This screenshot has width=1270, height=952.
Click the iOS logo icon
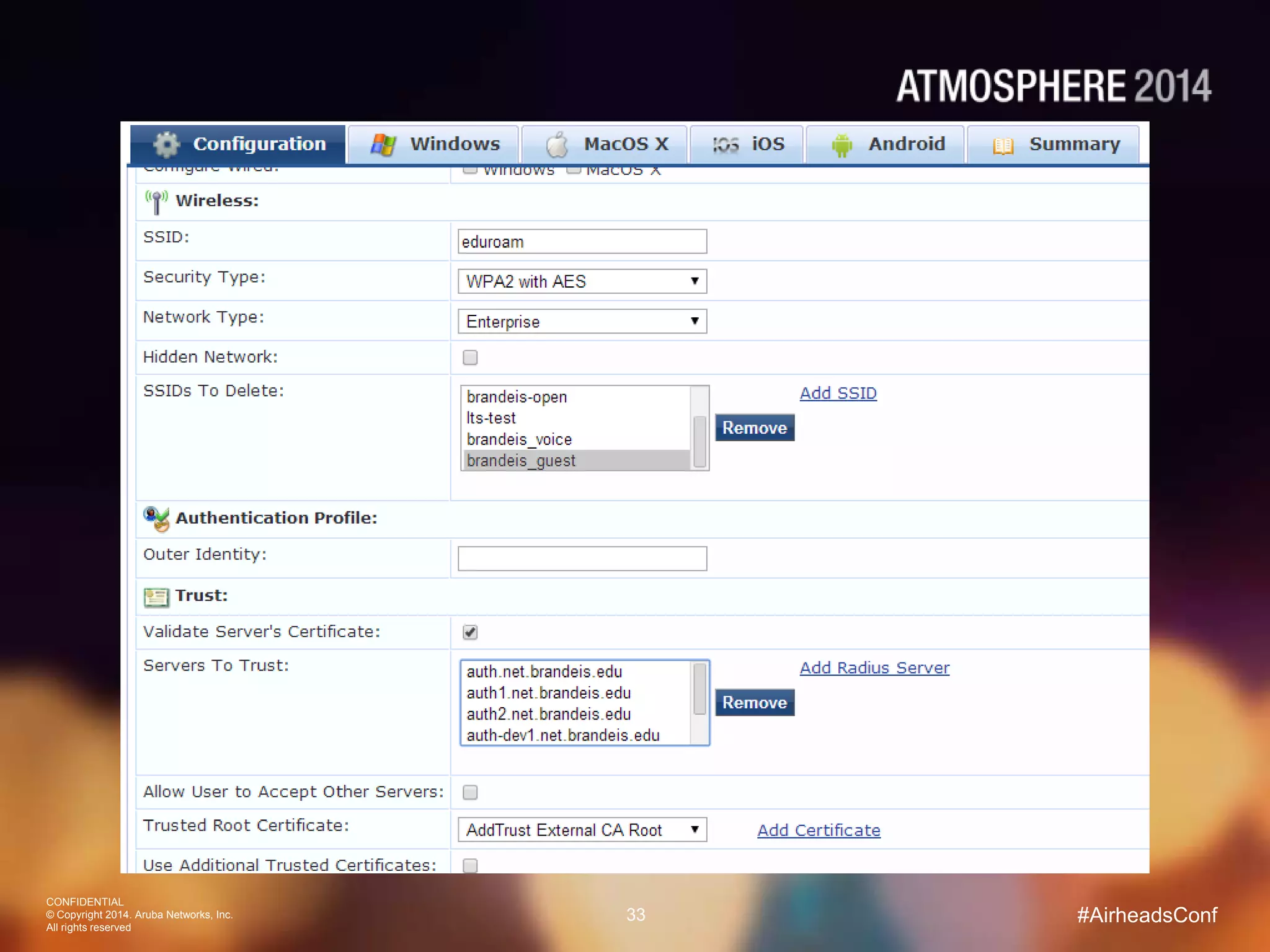[725, 145]
